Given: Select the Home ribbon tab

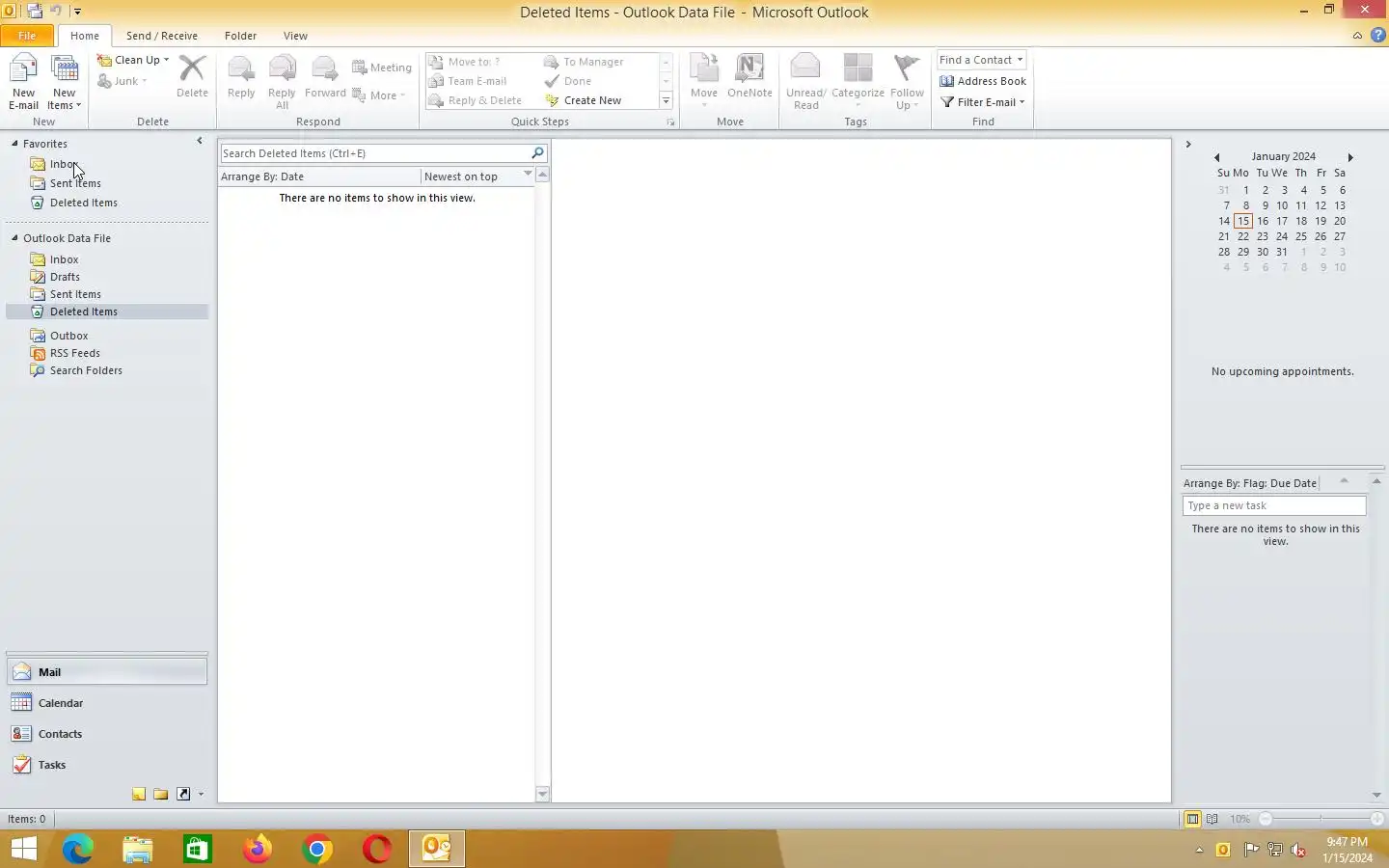Looking at the screenshot, I should coord(84,36).
